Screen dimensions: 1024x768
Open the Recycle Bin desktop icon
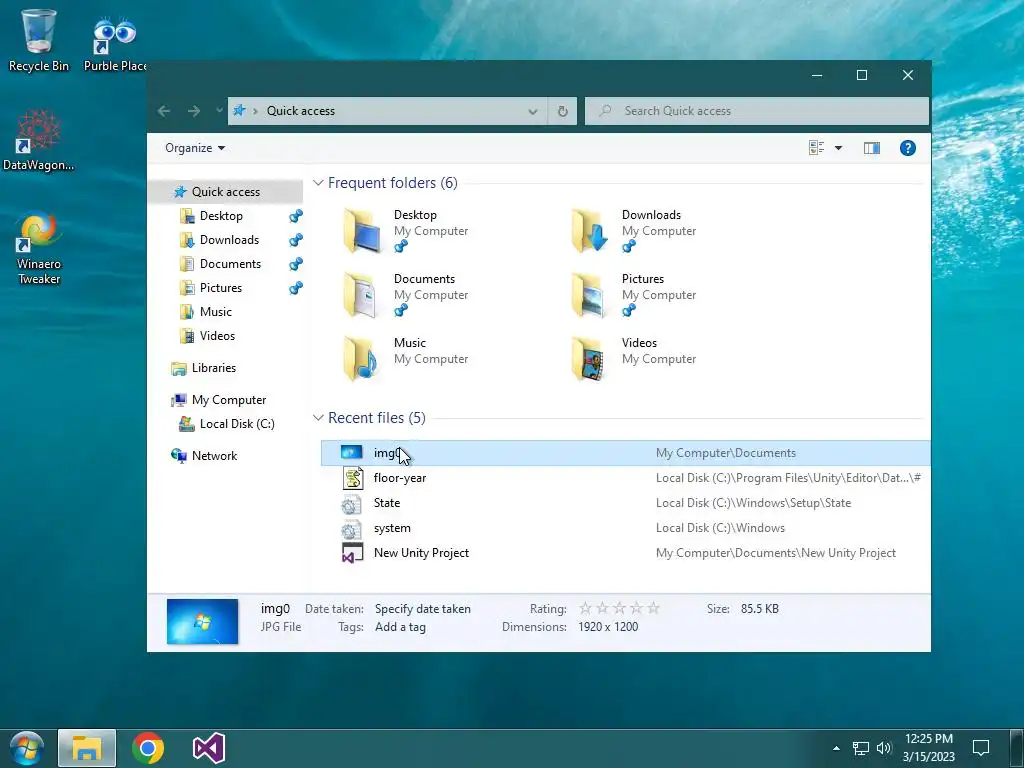point(39,40)
